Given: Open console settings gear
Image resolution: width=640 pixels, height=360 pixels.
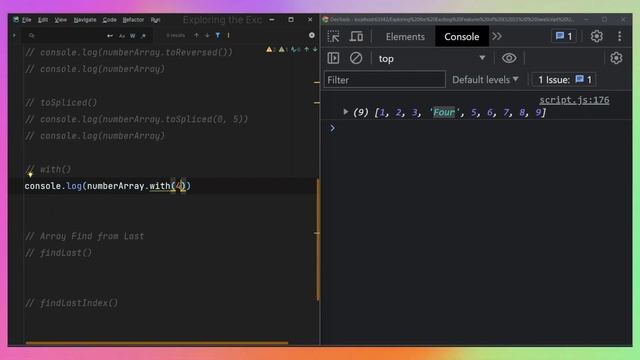Looking at the screenshot, I should click(616, 58).
